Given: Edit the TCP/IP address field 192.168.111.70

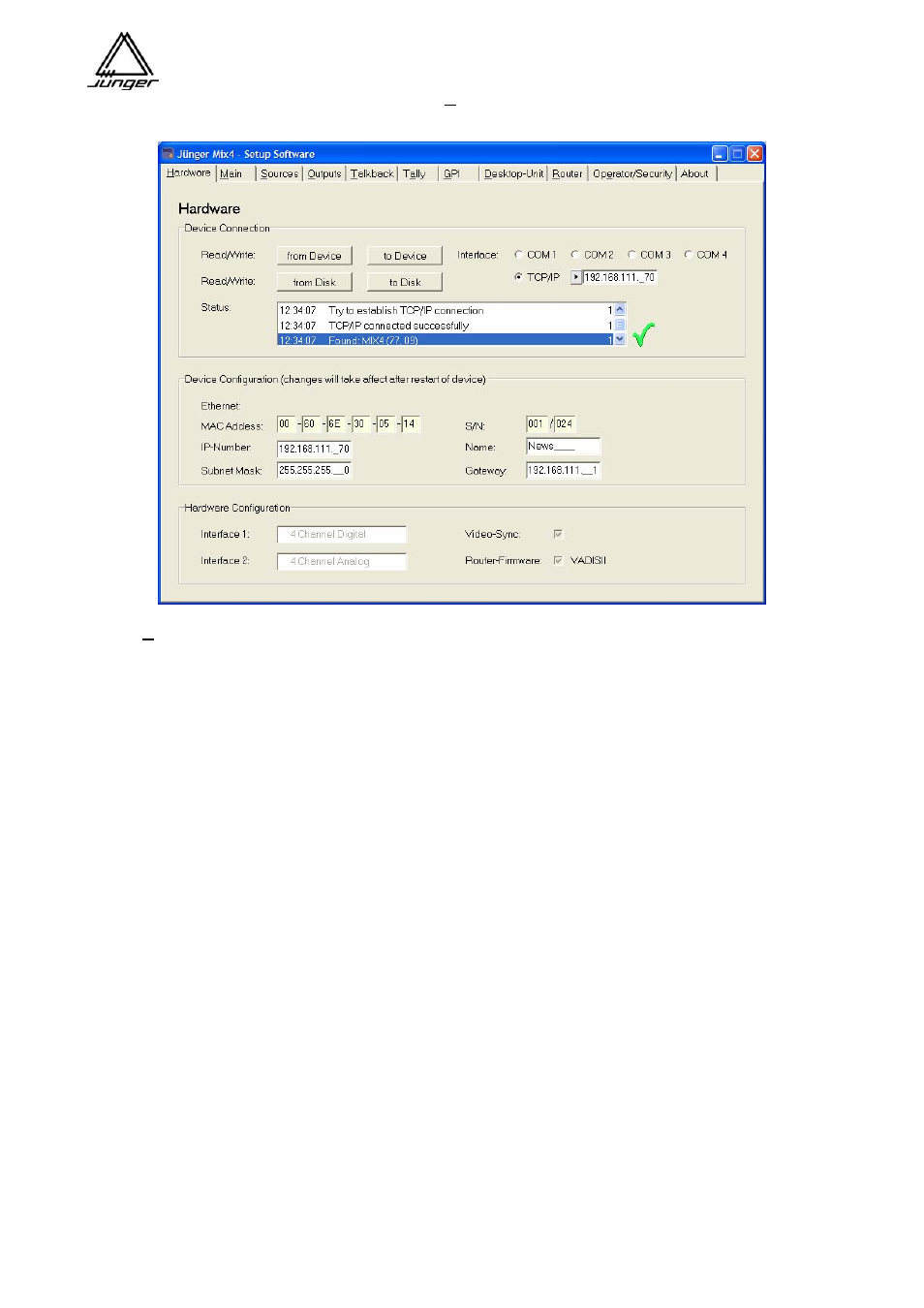Looking at the screenshot, I should click(x=620, y=277).
